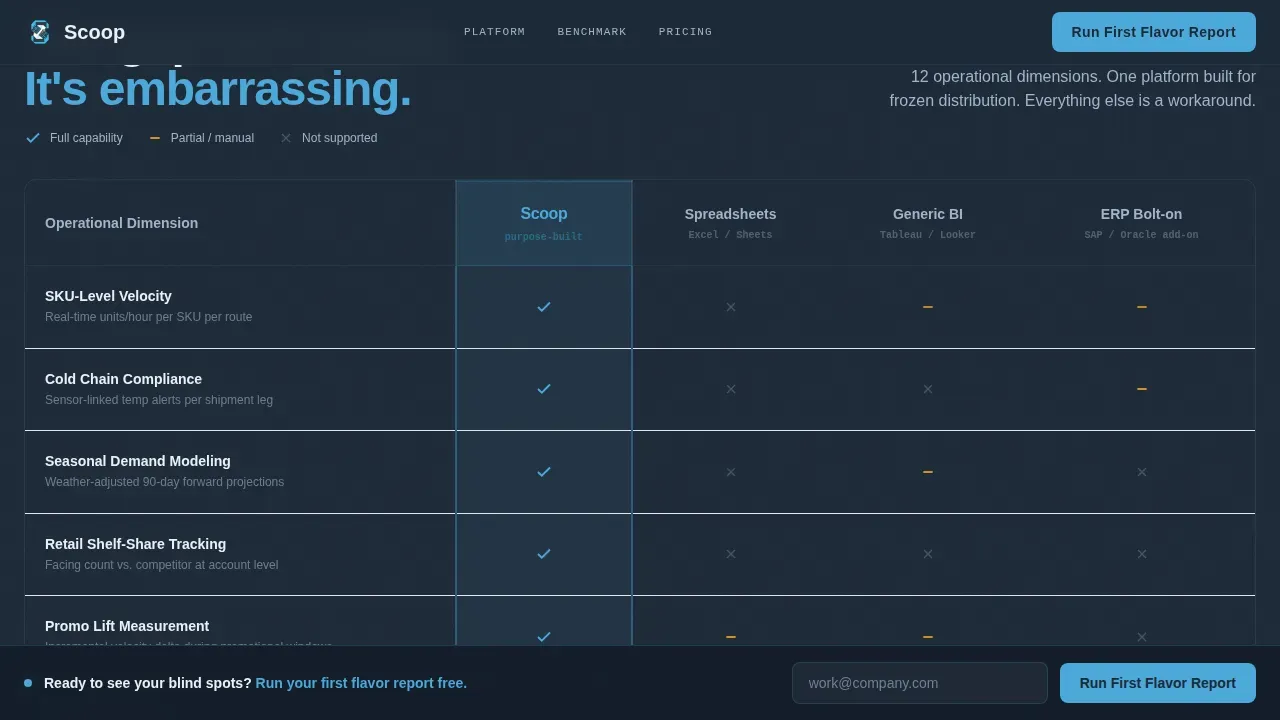Select the Seasonal Demand Modeling row title
1280x720 pixels.
click(138, 461)
